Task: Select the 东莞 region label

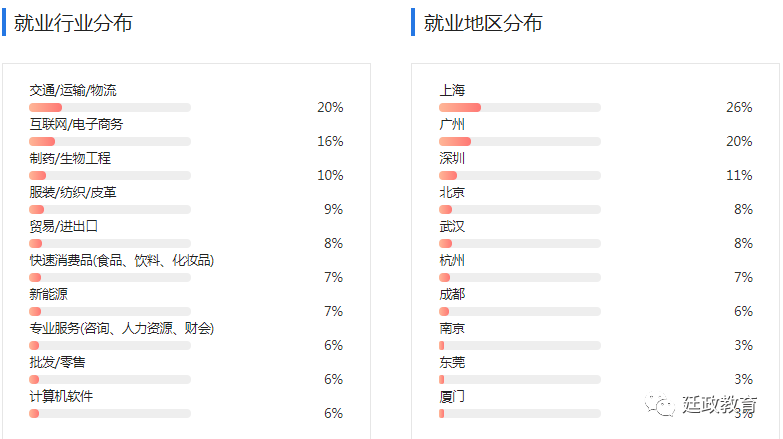Action: [452, 362]
